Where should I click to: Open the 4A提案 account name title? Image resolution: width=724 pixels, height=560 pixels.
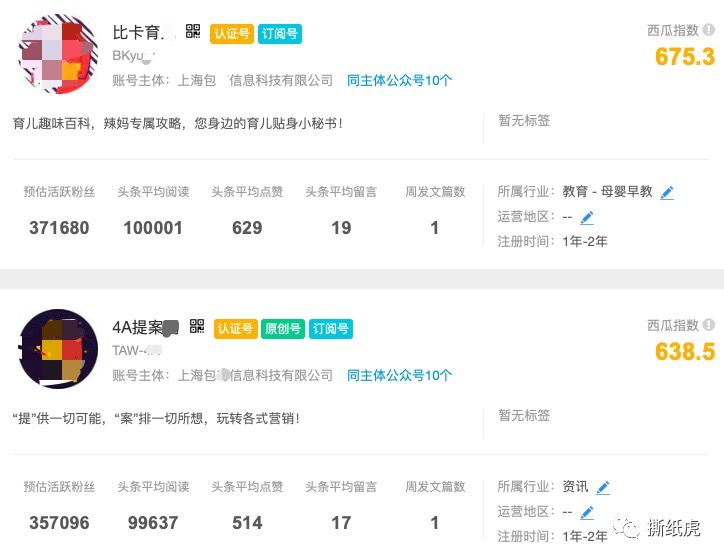145,327
